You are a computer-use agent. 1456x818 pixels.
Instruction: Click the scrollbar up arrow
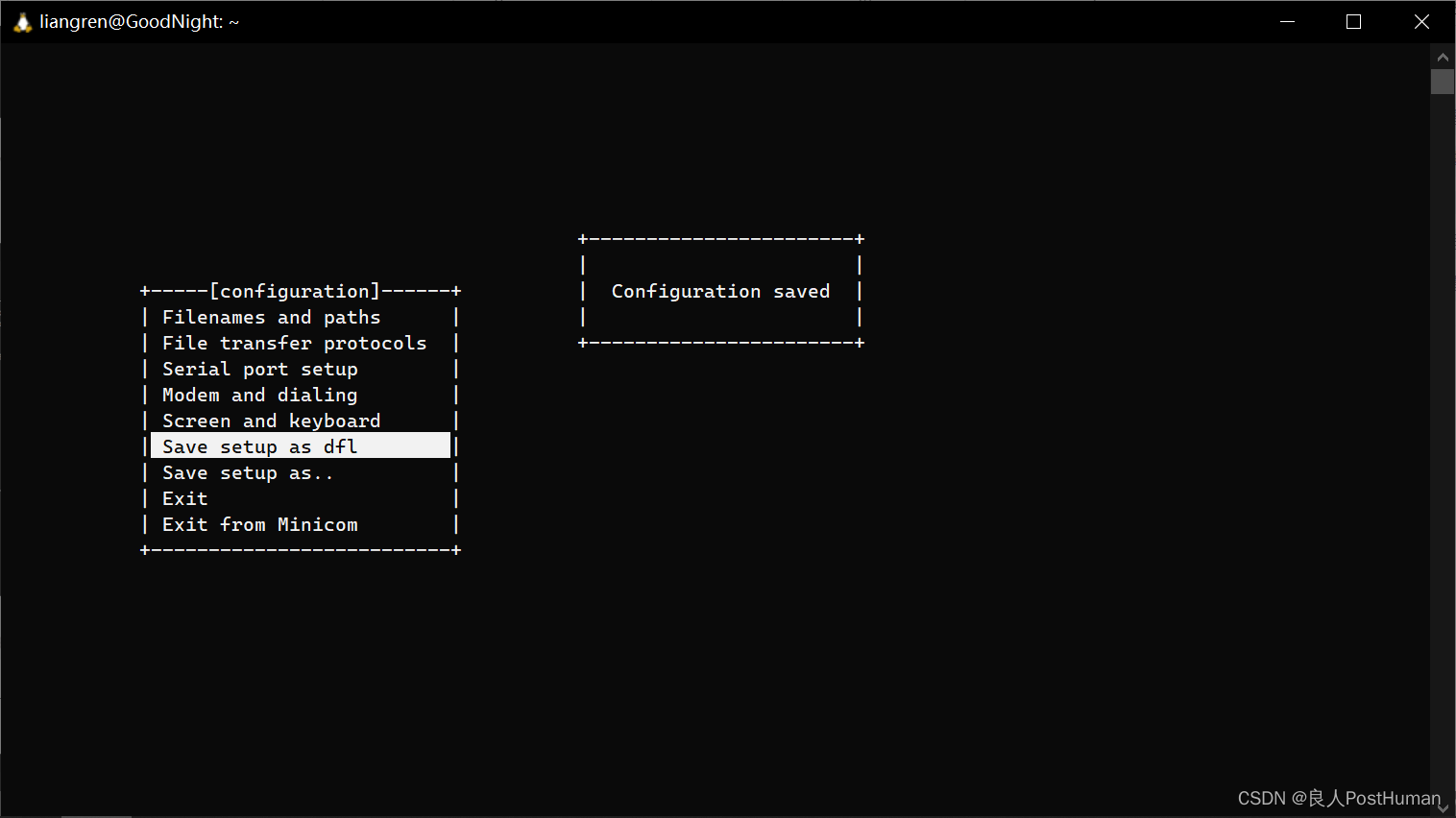pos(1443,56)
